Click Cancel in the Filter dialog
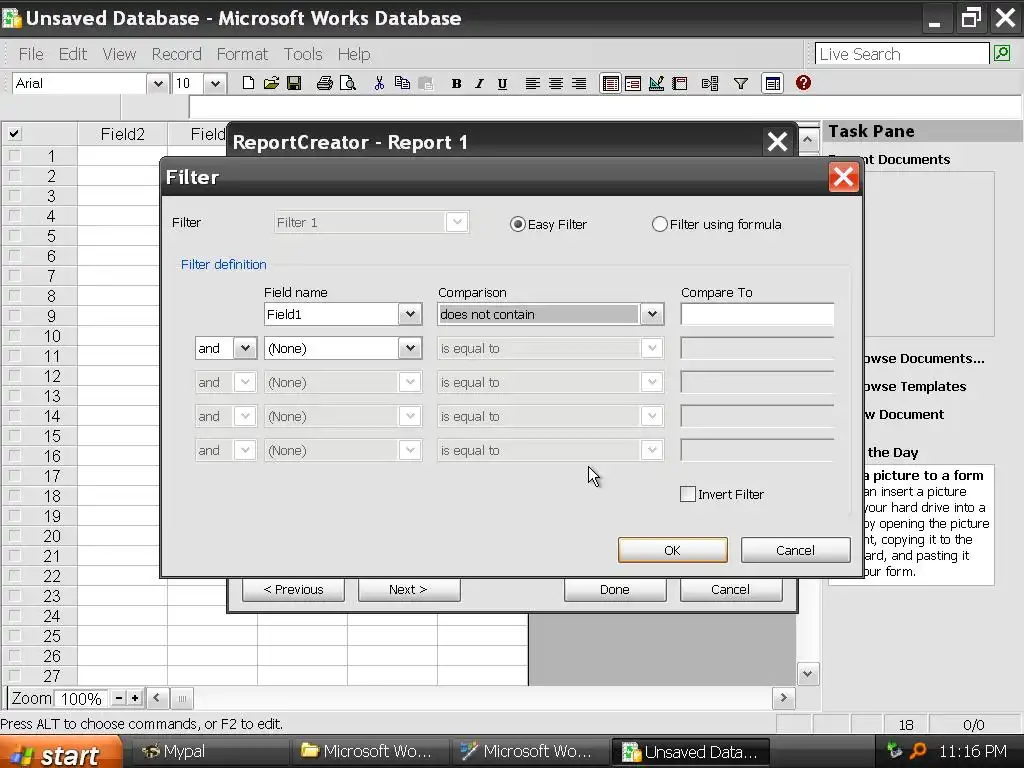The width and height of the screenshot is (1024, 768). pos(795,550)
